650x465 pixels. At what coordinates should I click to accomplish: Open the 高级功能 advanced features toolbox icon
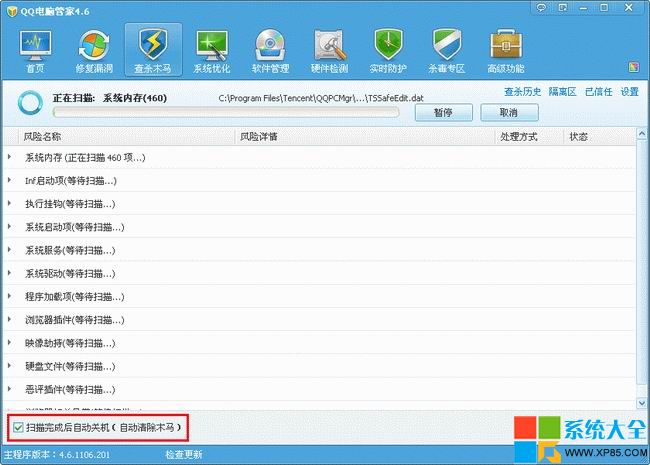pyautogui.click(x=506, y=51)
